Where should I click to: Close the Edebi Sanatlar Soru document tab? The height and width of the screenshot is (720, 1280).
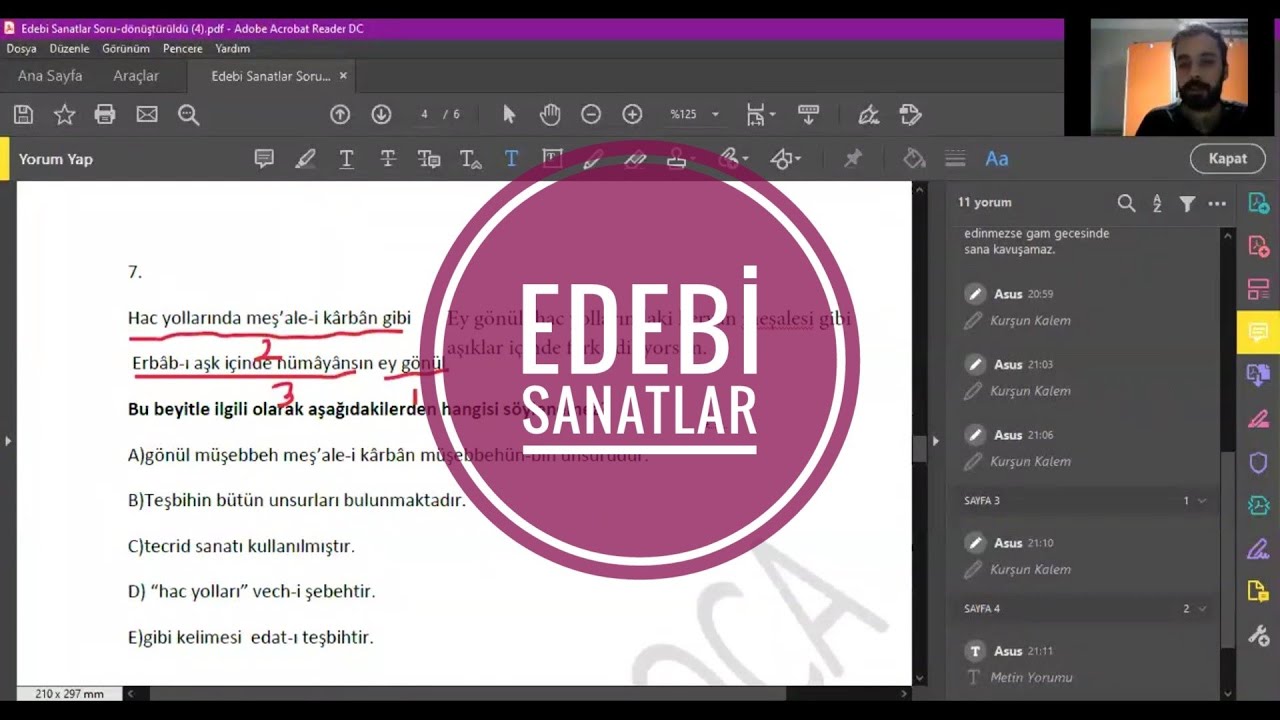click(x=343, y=76)
